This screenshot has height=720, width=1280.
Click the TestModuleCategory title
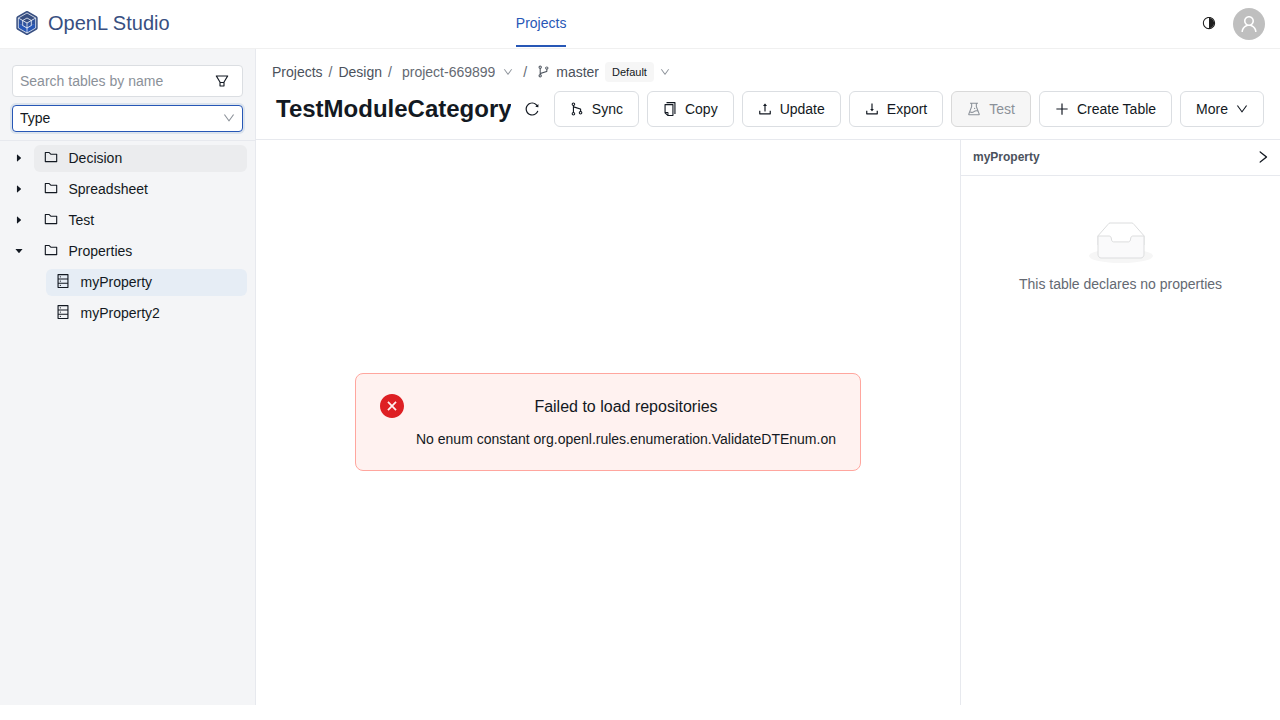click(394, 109)
